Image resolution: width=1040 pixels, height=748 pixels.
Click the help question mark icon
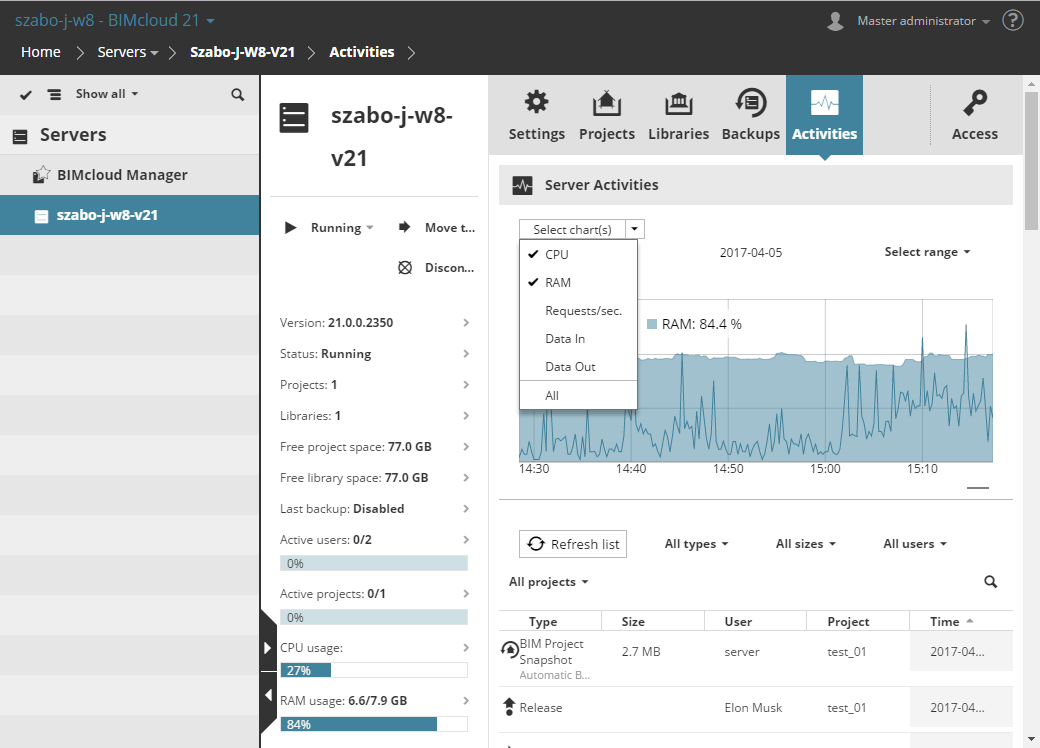[x=1012, y=21]
